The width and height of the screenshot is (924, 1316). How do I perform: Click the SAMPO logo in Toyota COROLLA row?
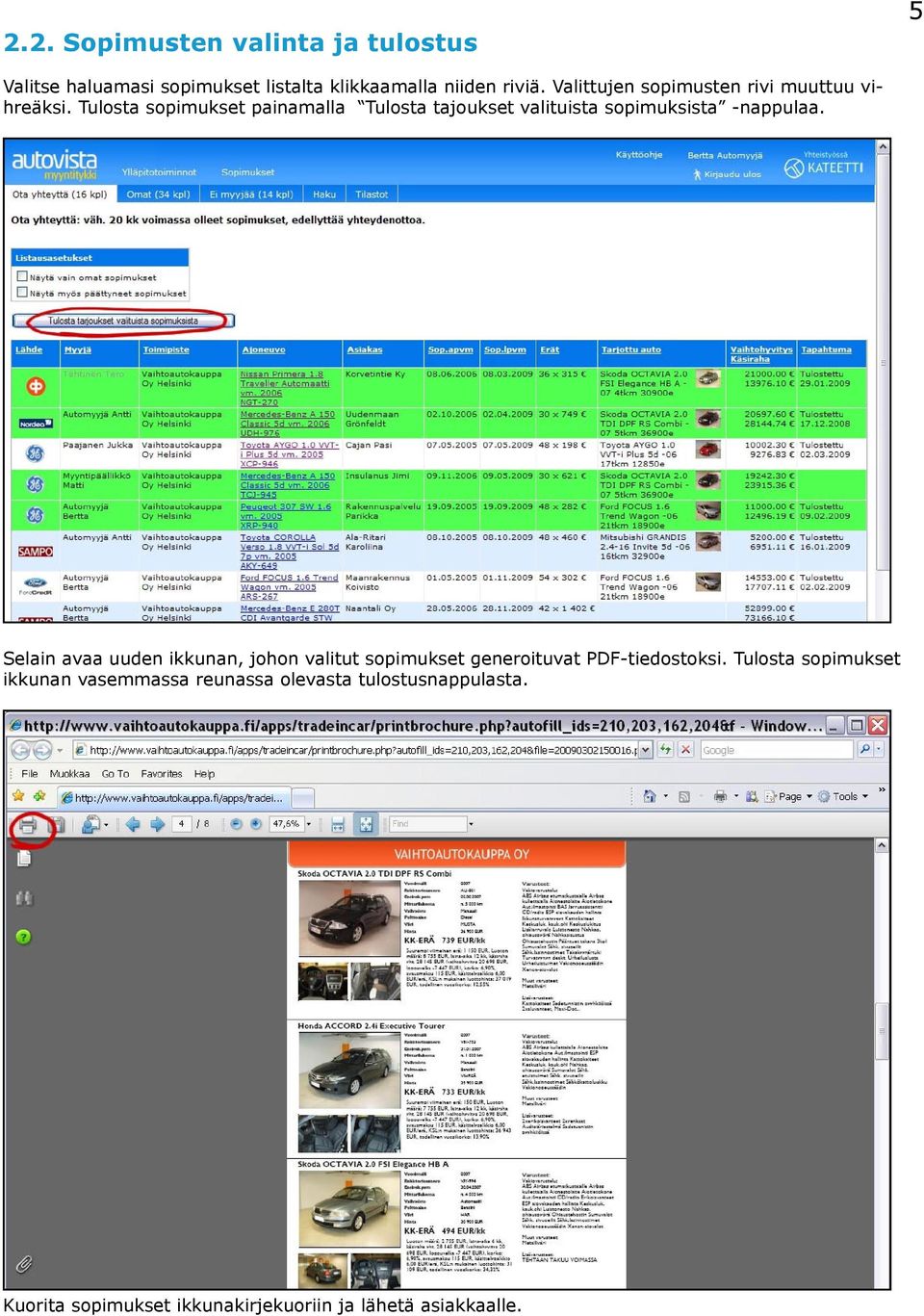point(36,552)
